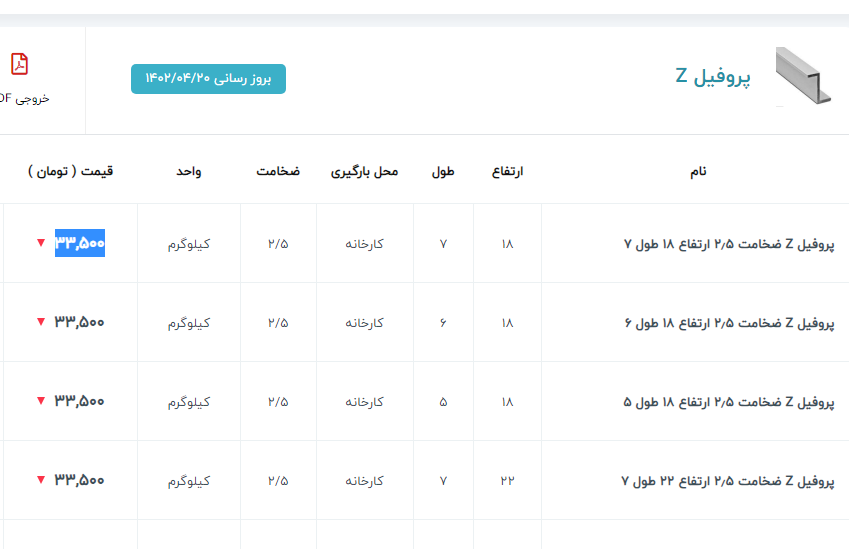Click the ضخامت column header
Viewport: 849px width, 549px height.
coord(277,172)
